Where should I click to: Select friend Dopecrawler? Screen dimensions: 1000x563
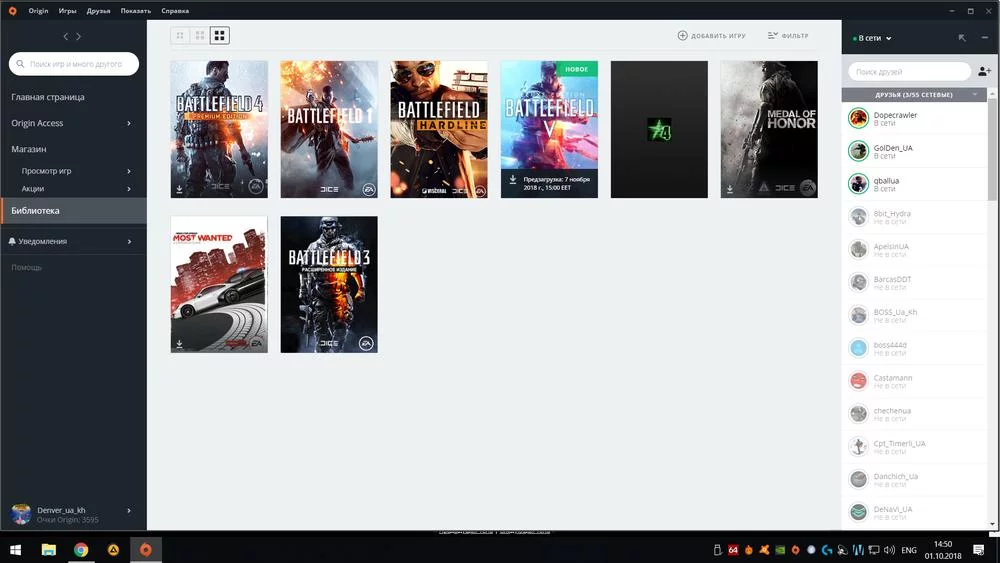click(x=914, y=118)
